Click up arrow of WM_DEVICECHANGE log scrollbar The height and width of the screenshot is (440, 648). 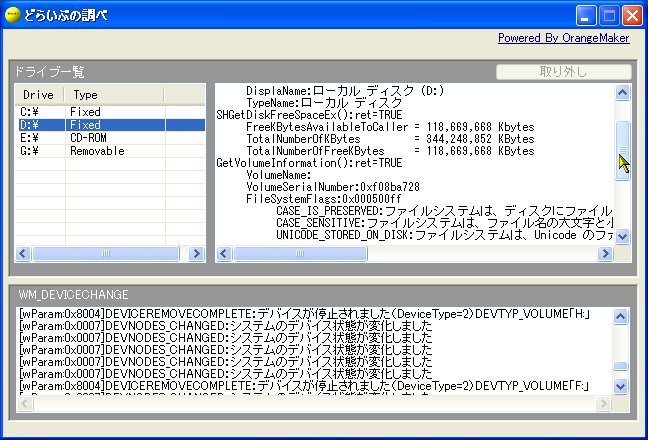621,316
